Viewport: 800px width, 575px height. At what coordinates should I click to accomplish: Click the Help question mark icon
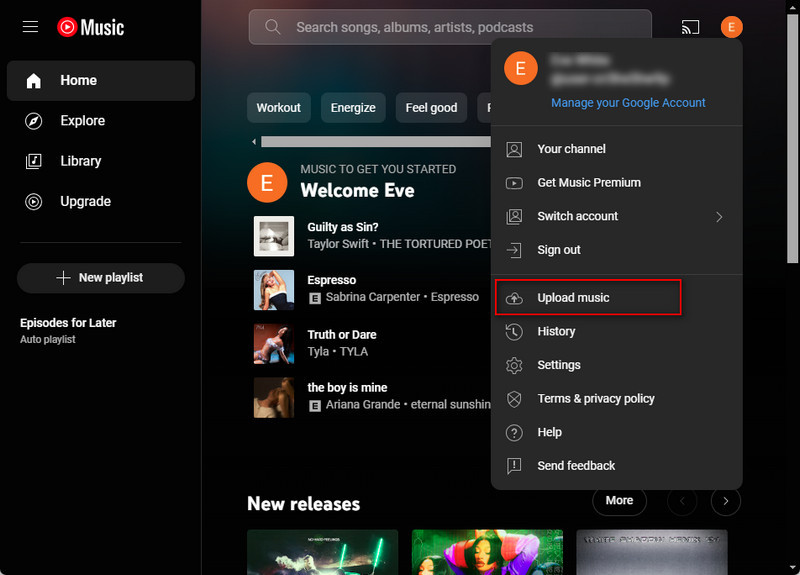point(514,433)
